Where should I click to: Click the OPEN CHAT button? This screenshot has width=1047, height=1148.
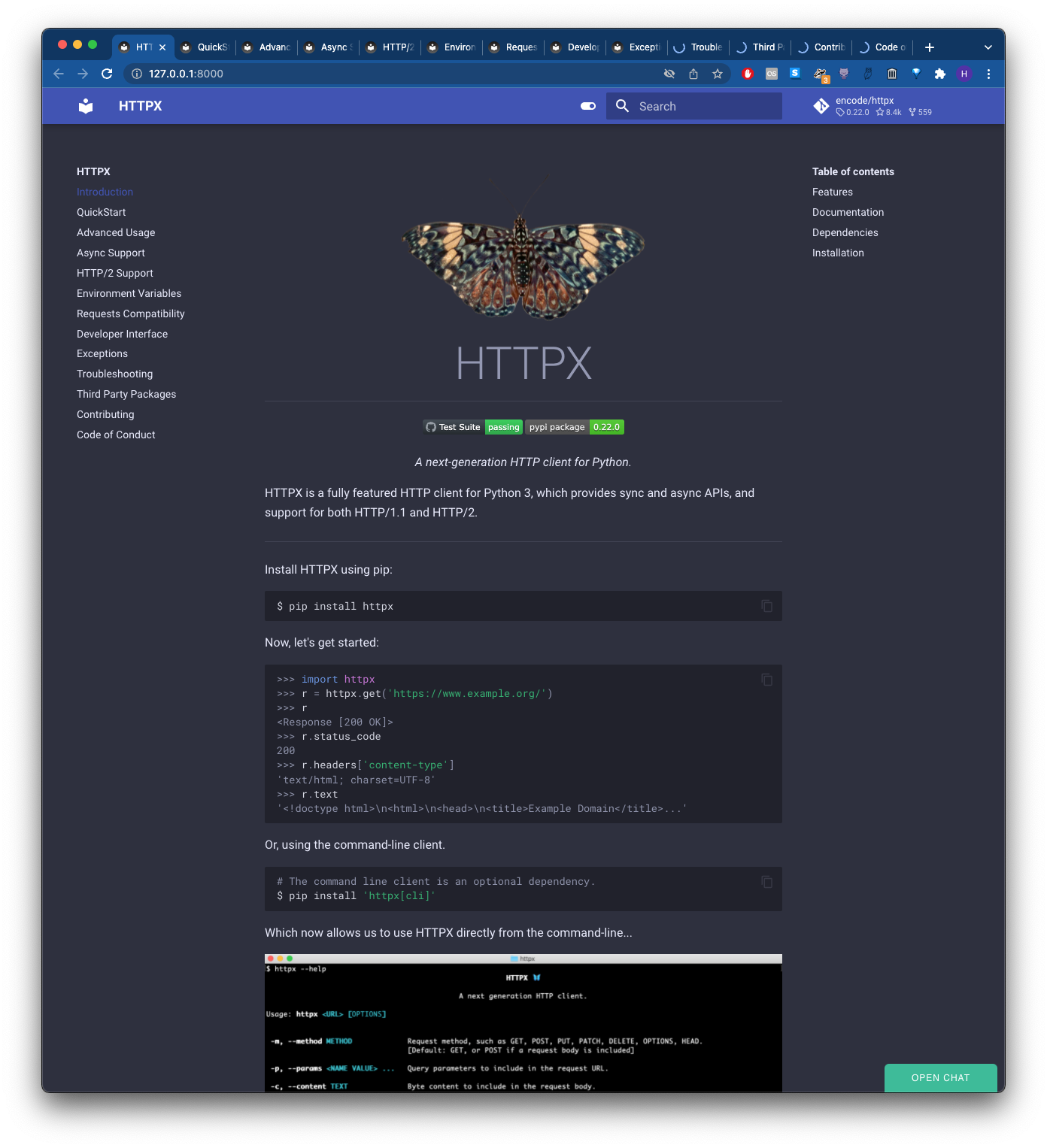point(941,1078)
